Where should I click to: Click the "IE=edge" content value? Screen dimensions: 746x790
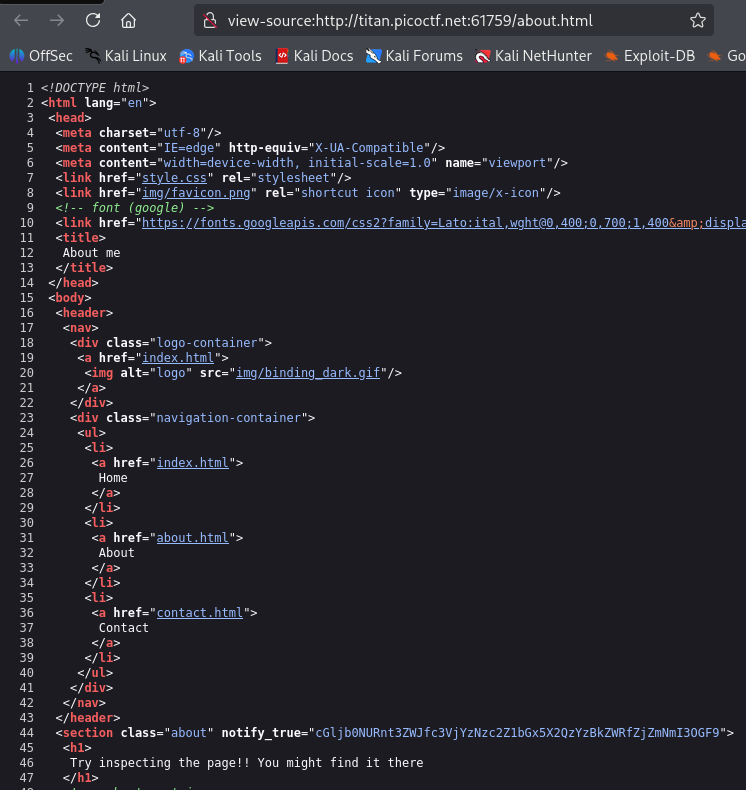tap(189, 148)
